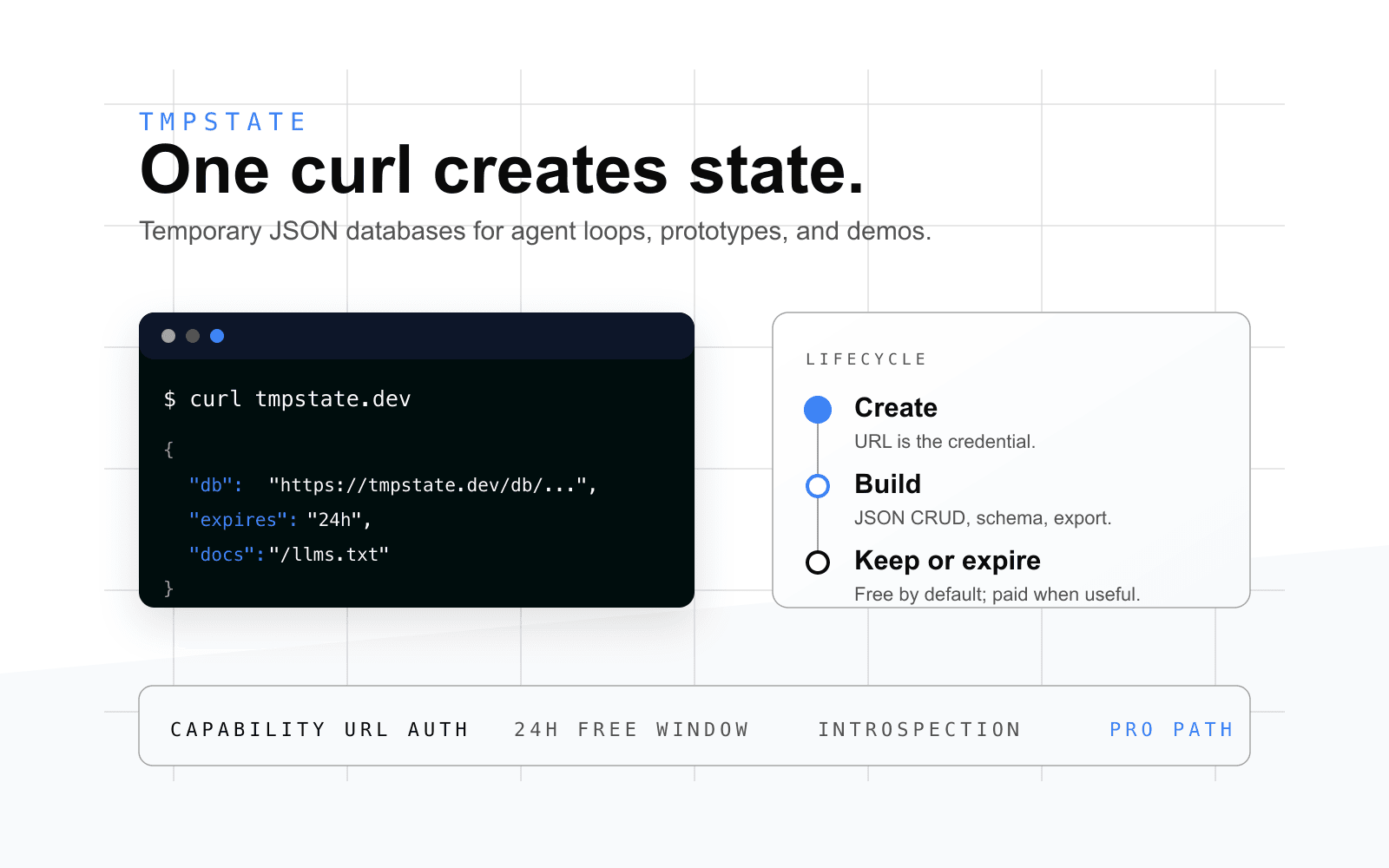Select the black Keep or expire marker

coord(818,562)
